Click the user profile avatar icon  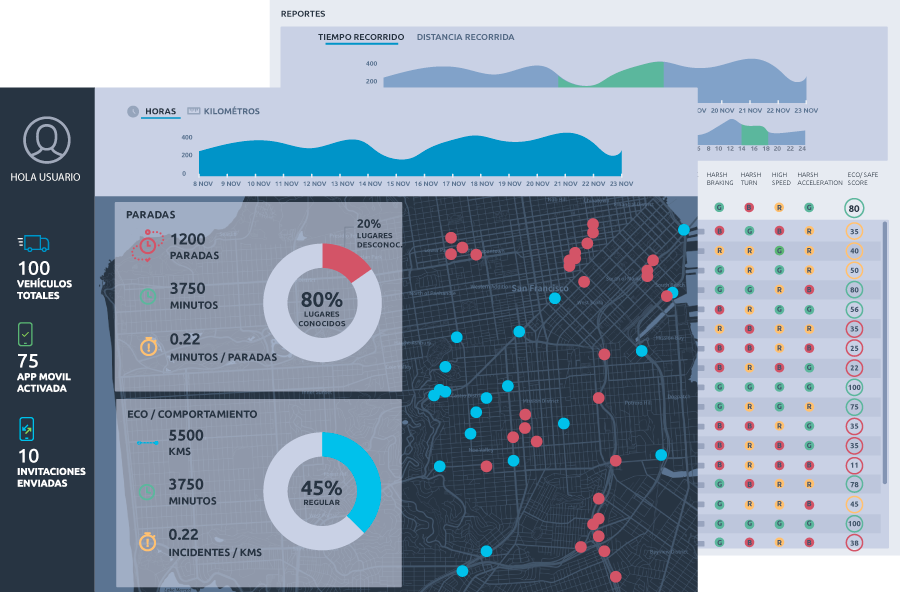47,140
